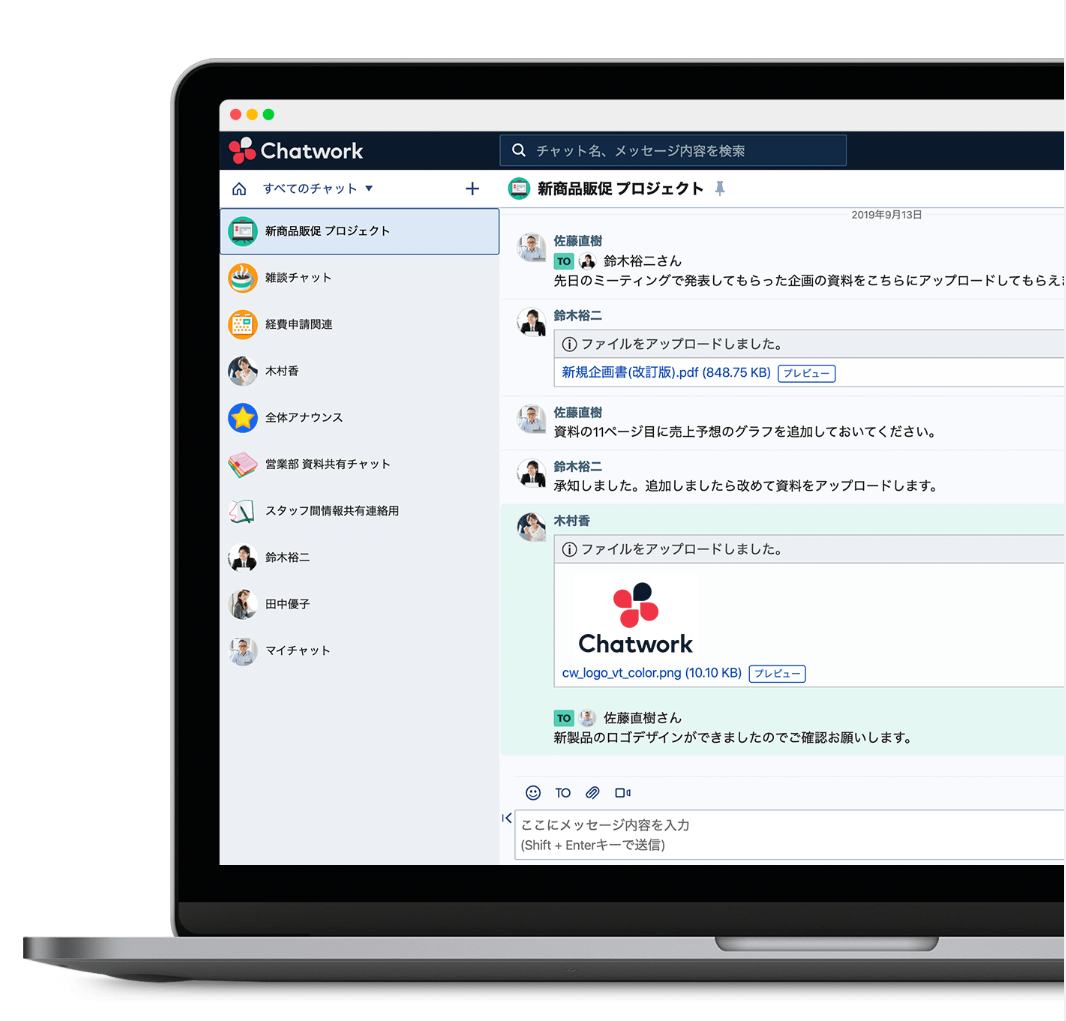Viewport: 1066px width, 1021px height.
Task: Toggle the pin icon beside project title
Action: [x=720, y=188]
